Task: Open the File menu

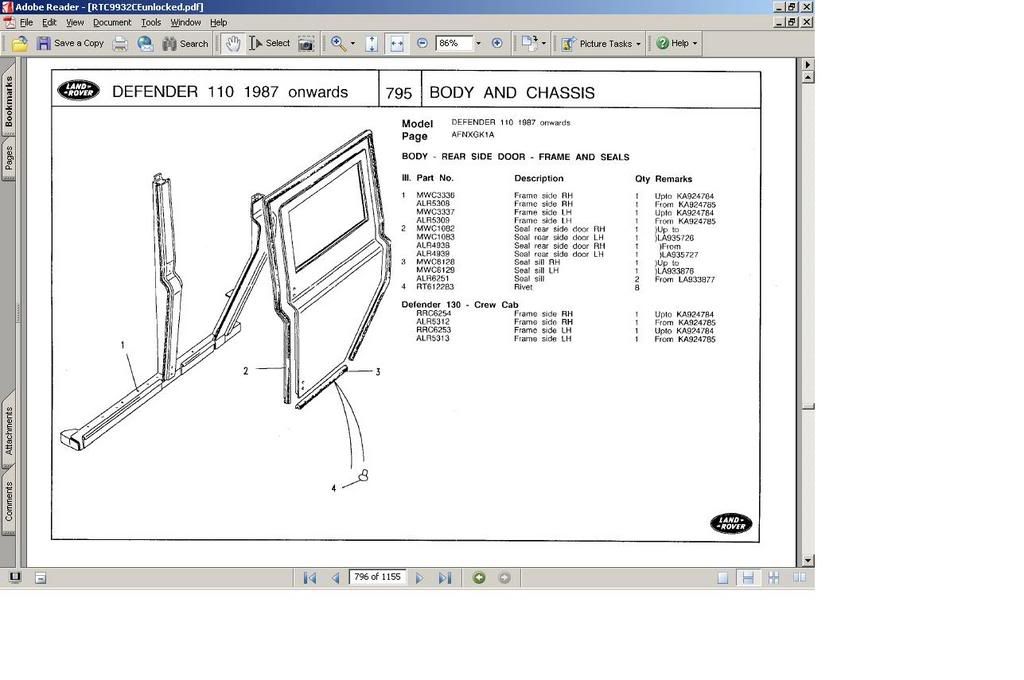Action: tap(26, 22)
